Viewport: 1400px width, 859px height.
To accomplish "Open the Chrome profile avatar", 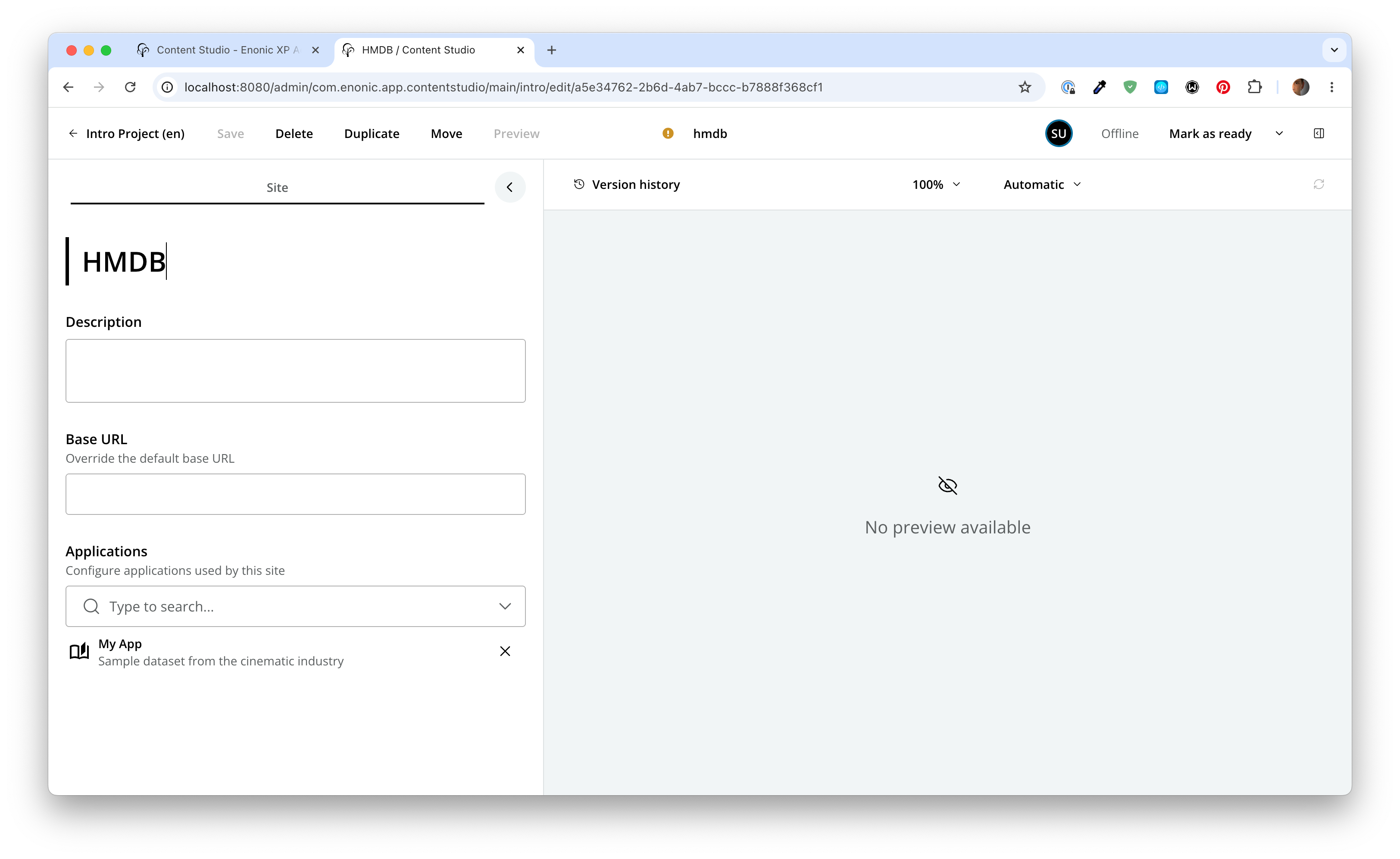I will point(1300,87).
